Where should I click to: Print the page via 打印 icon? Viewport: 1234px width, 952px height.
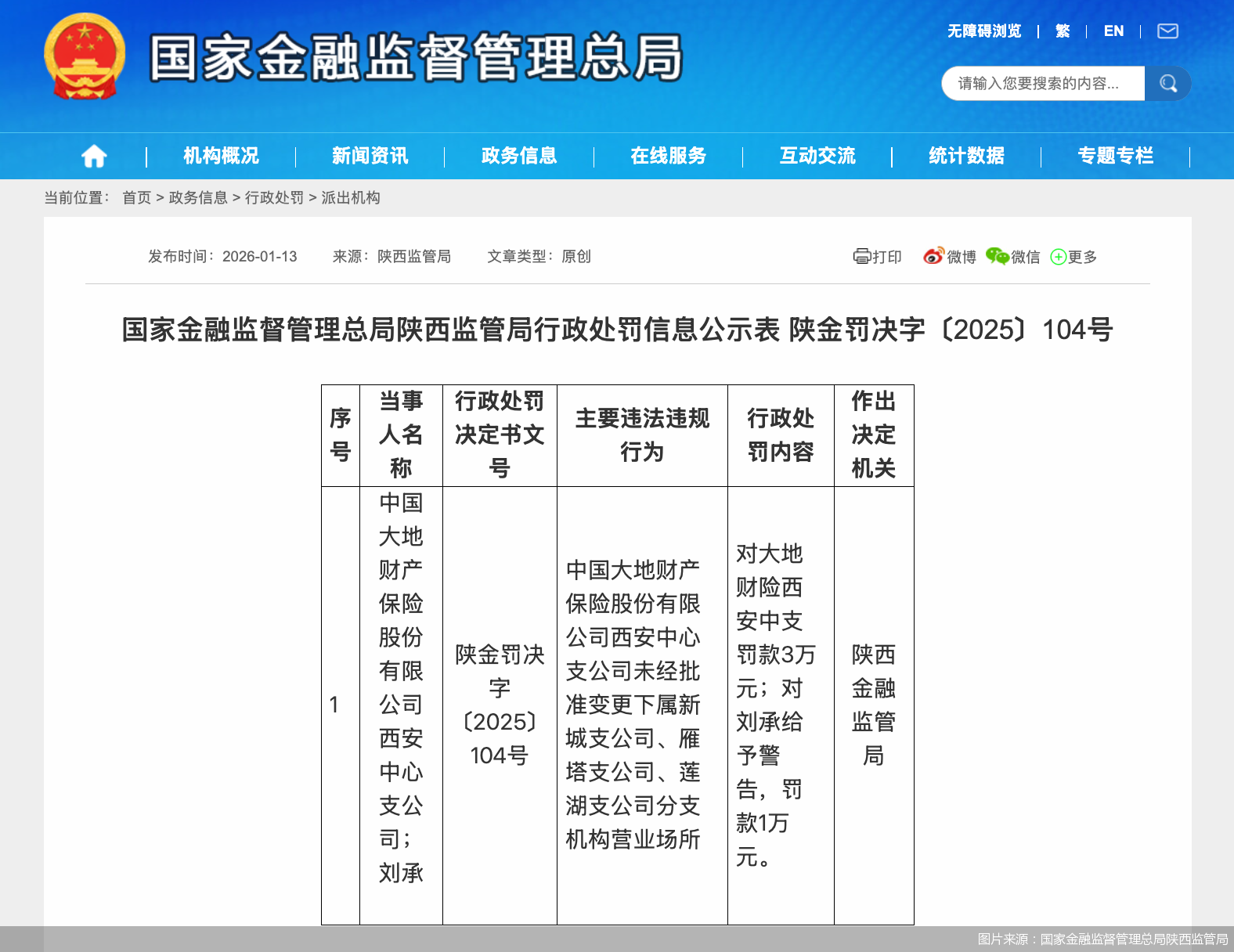pyautogui.click(x=877, y=257)
